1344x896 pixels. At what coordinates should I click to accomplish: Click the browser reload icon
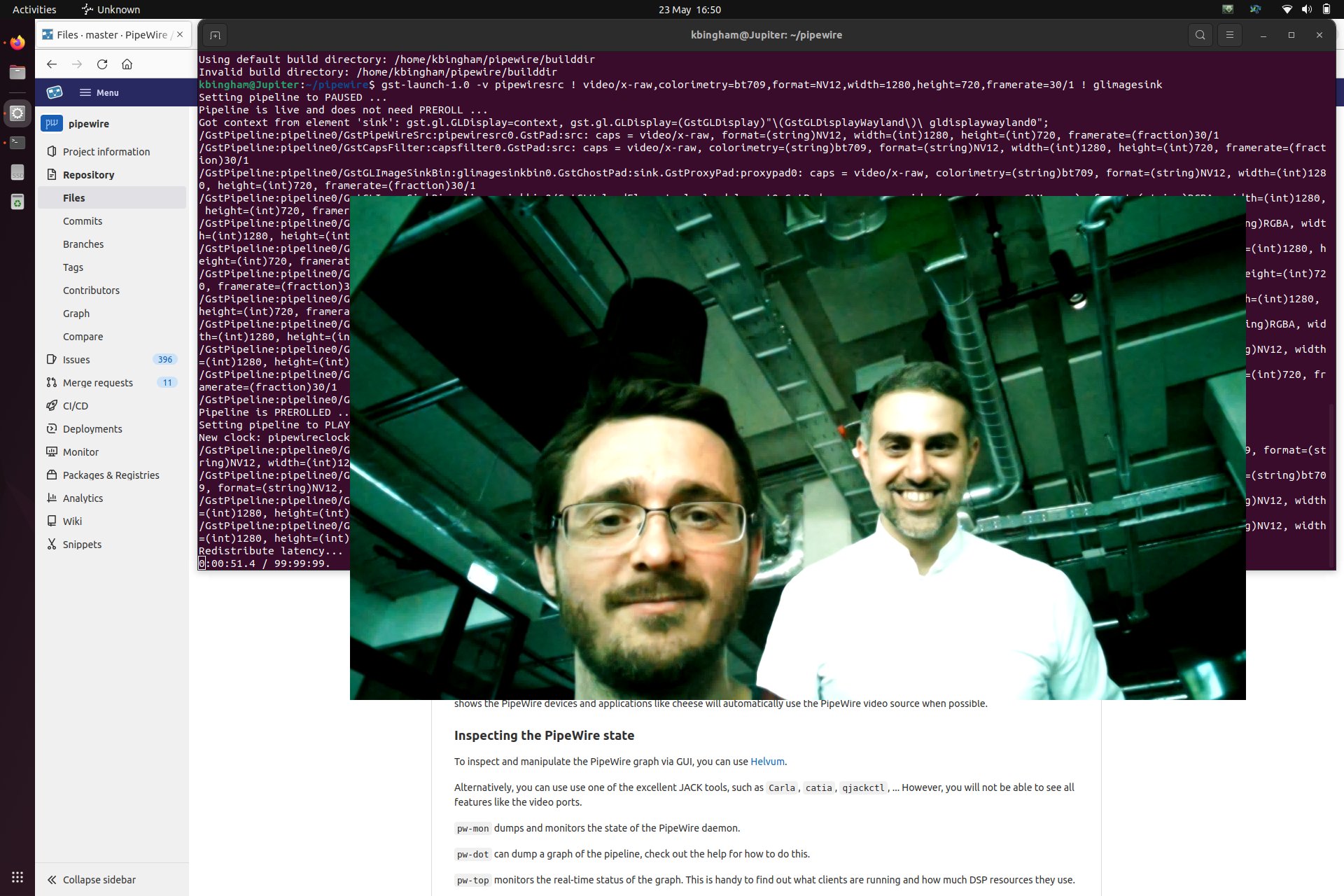click(x=102, y=64)
